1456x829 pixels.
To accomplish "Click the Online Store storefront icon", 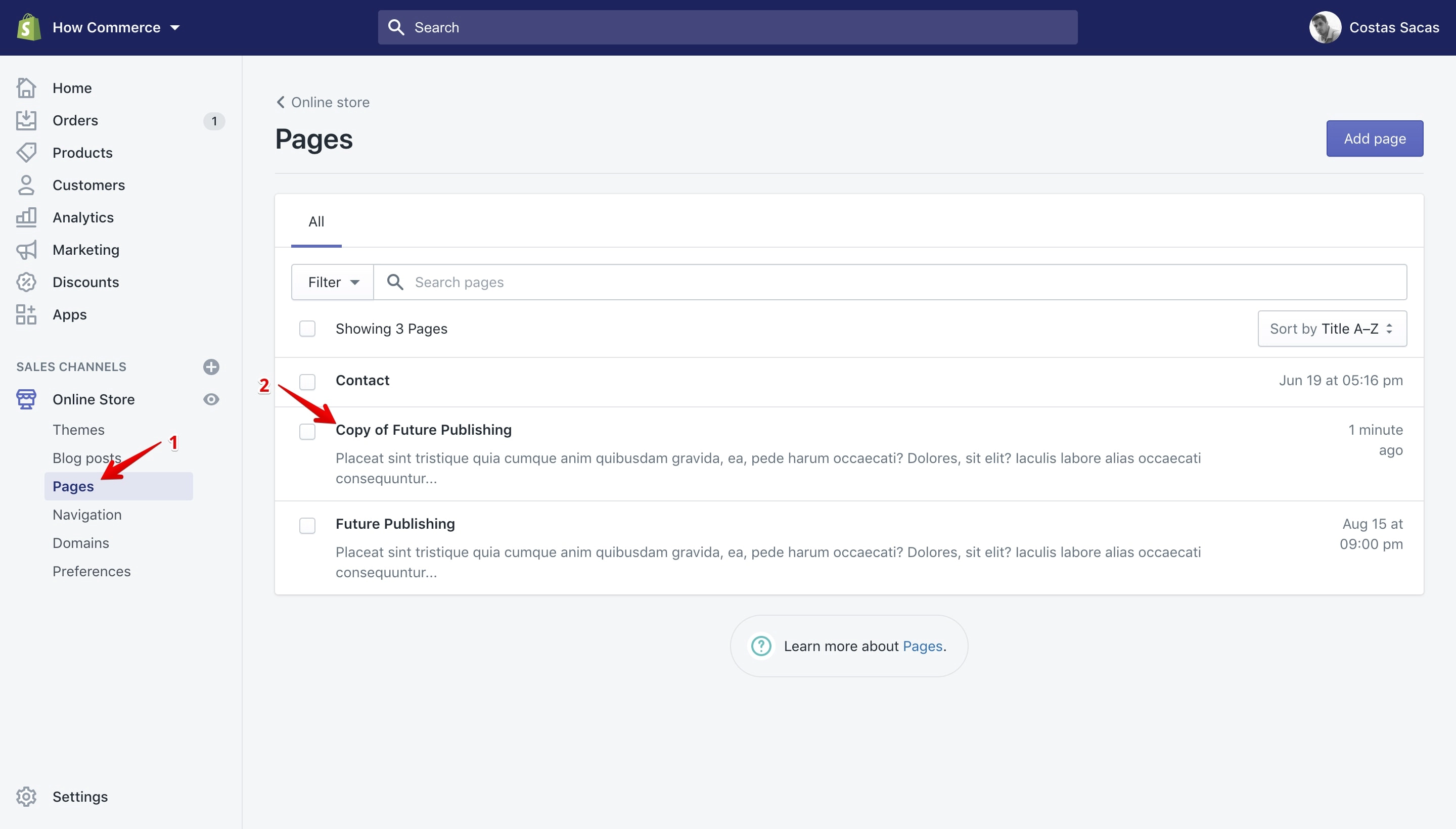I will click(26, 399).
